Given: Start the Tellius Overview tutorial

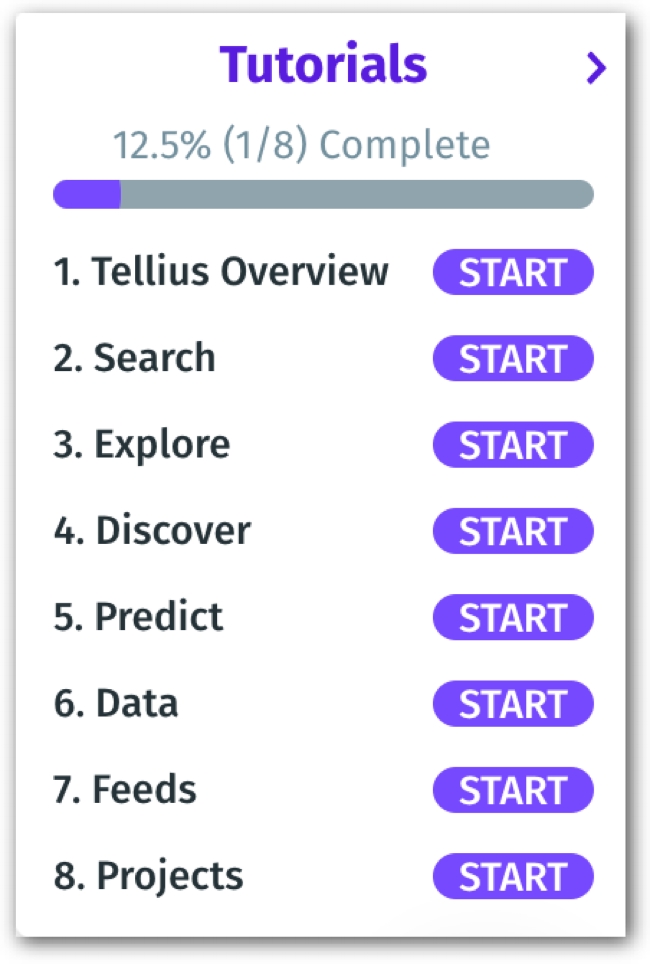Looking at the screenshot, I should click(513, 273).
